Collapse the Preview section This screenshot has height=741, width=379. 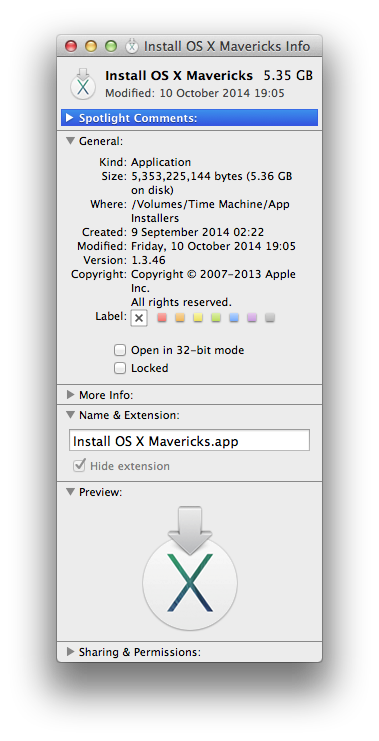click(70, 492)
